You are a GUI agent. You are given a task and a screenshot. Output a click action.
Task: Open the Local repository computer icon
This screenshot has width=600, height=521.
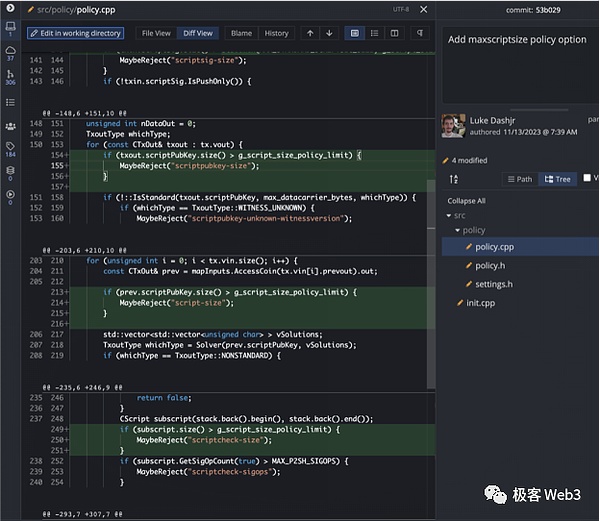pos(10,26)
